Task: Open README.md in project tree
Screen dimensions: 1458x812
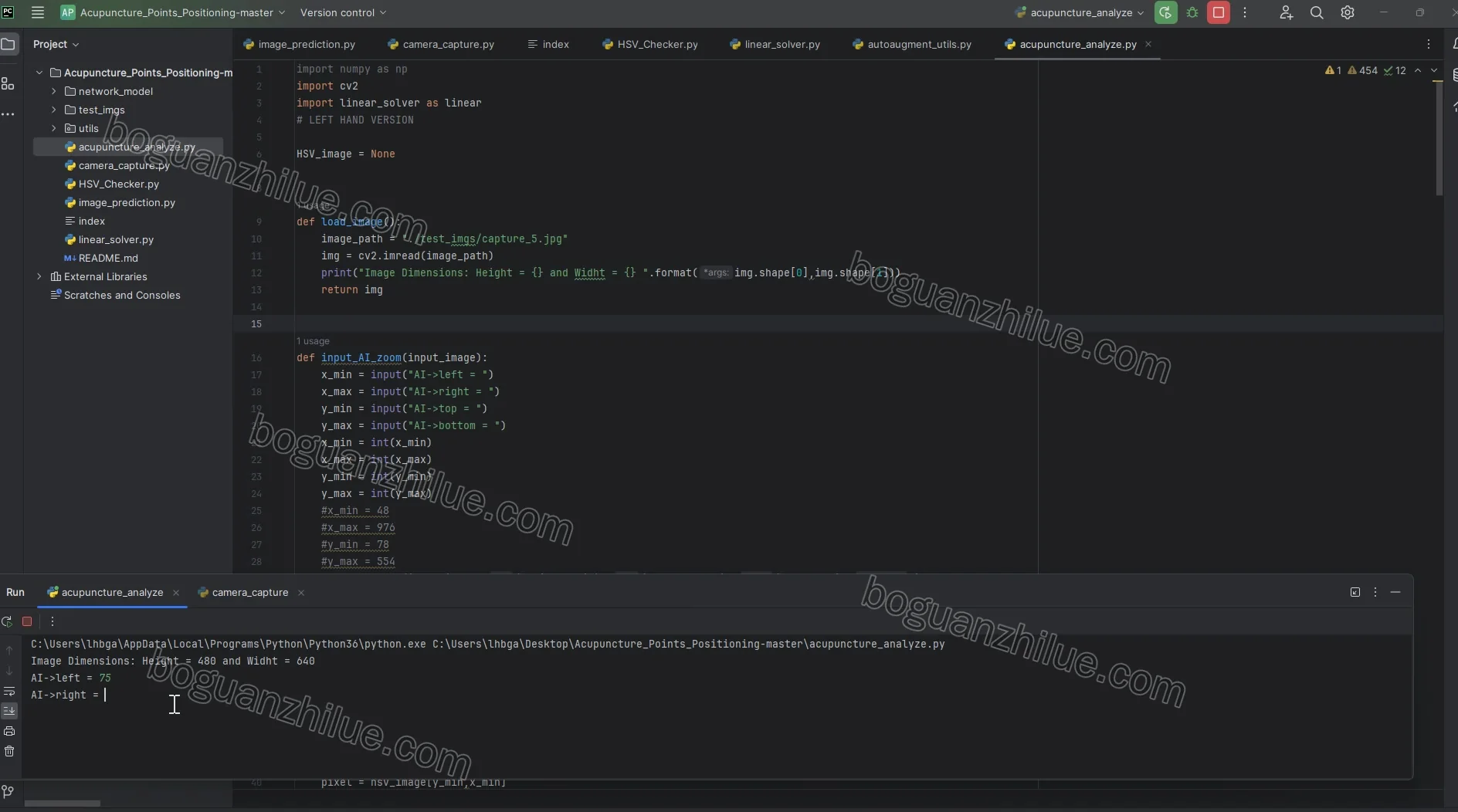Action: (108, 258)
